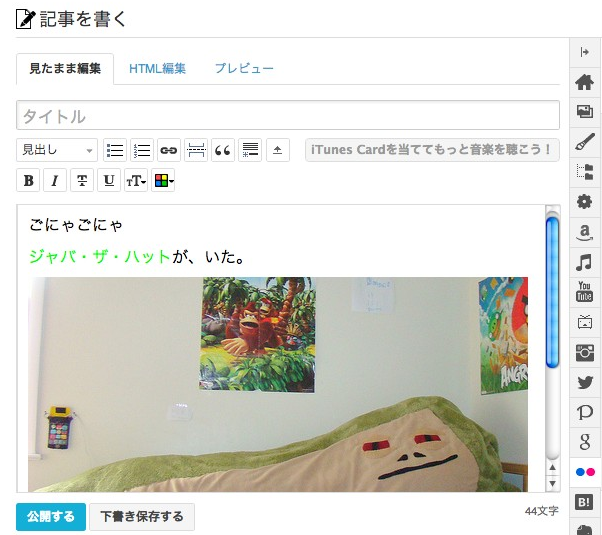Click the editor's blue scrollbar thumb
The height and width of the screenshot is (535, 602).
552,293
